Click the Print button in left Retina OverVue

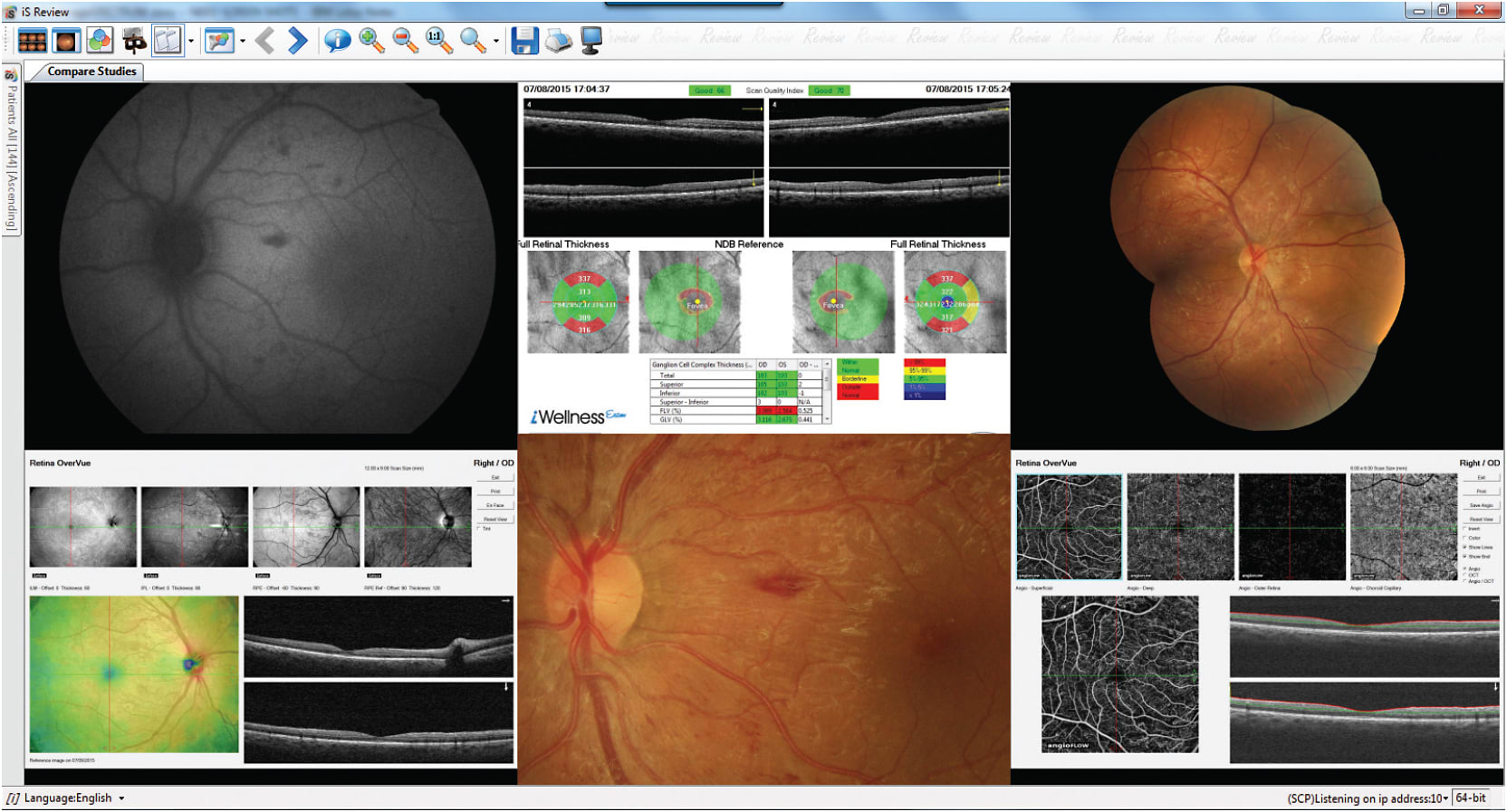point(495,492)
